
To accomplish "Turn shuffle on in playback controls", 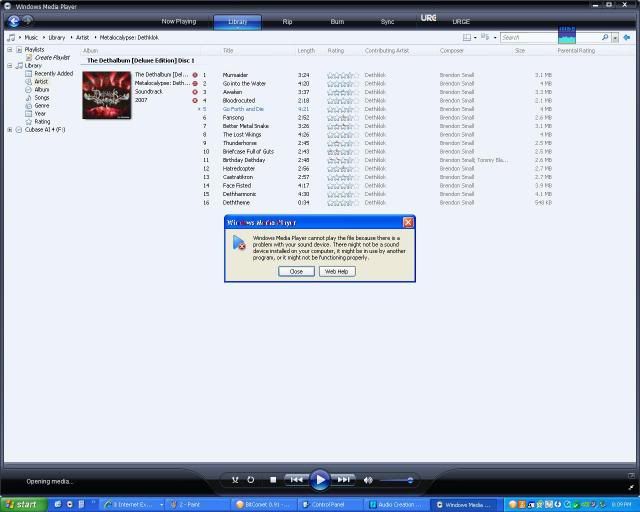I will (x=235, y=480).
